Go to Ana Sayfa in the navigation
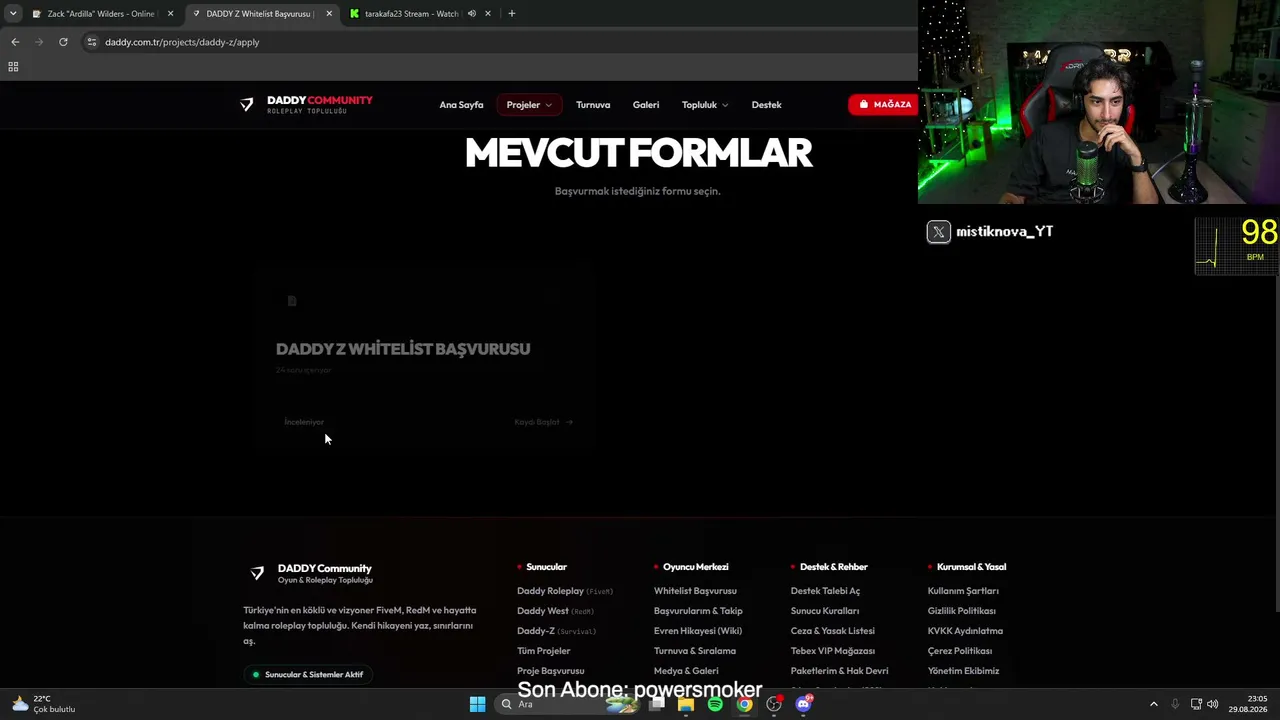The width and height of the screenshot is (1280, 720). (461, 105)
